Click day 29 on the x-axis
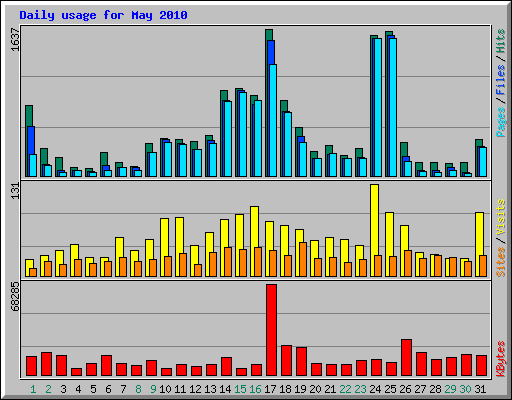 point(450,389)
